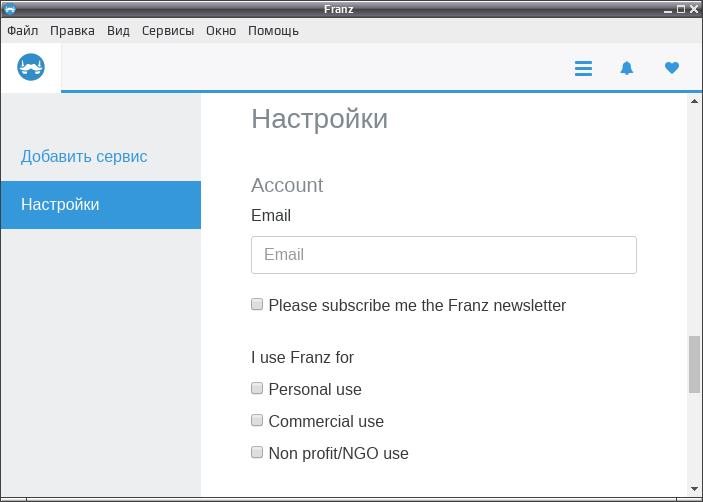Screen dimensions: 703x502
Task: Click the Account section heading
Action: (x=287, y=185)
